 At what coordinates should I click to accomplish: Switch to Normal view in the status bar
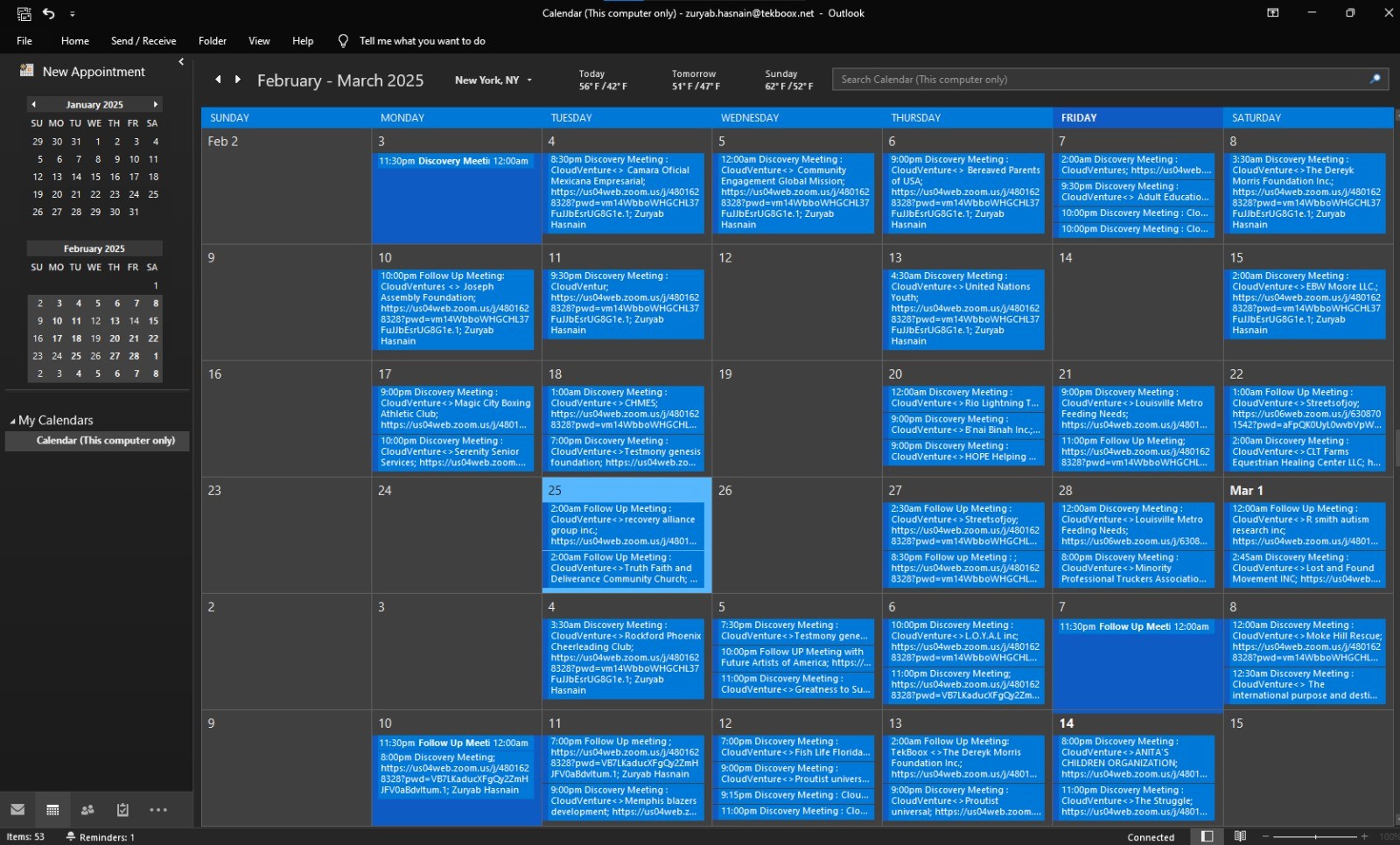[1207, 836]
